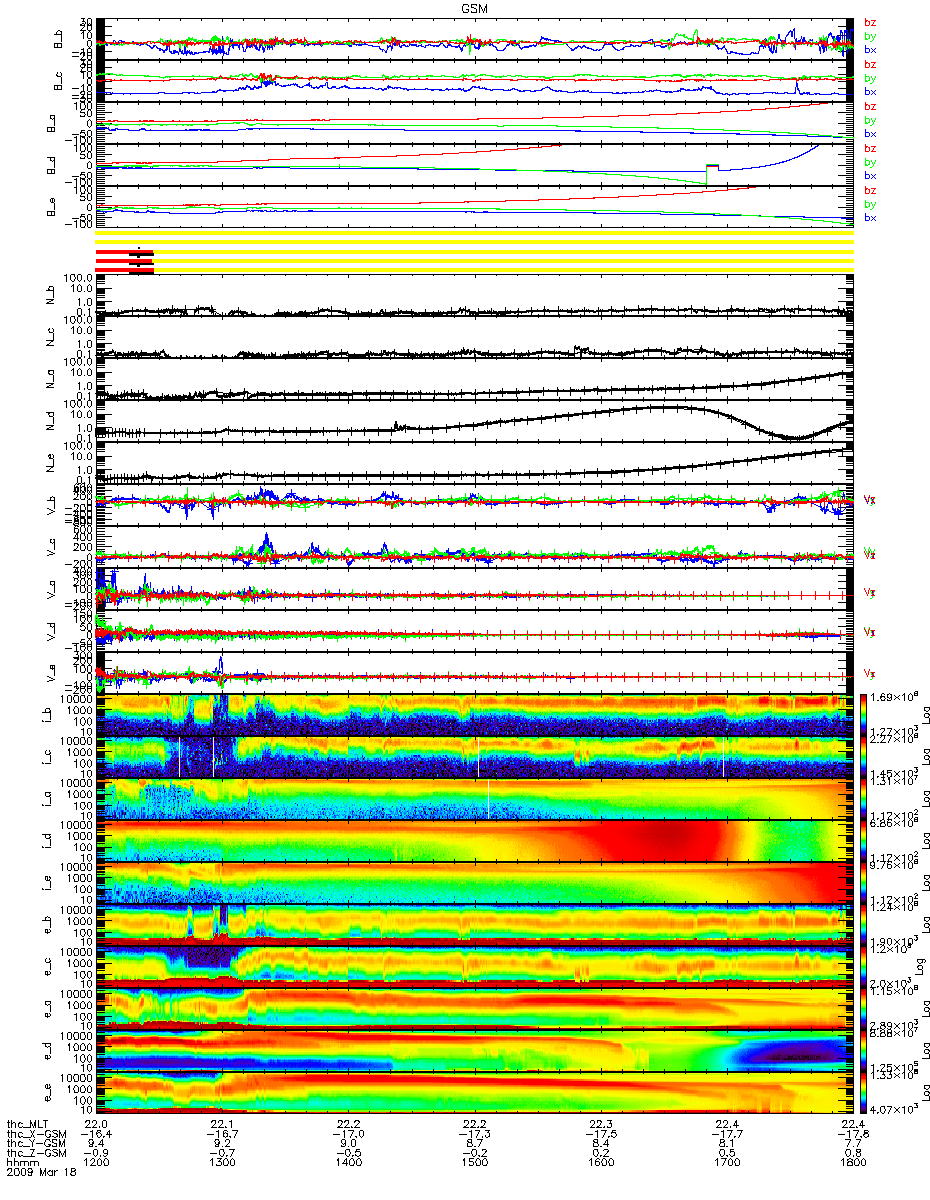Click the 1200 time tick label
This screenshot has width=930, height=1200.
coord(96,1161)
